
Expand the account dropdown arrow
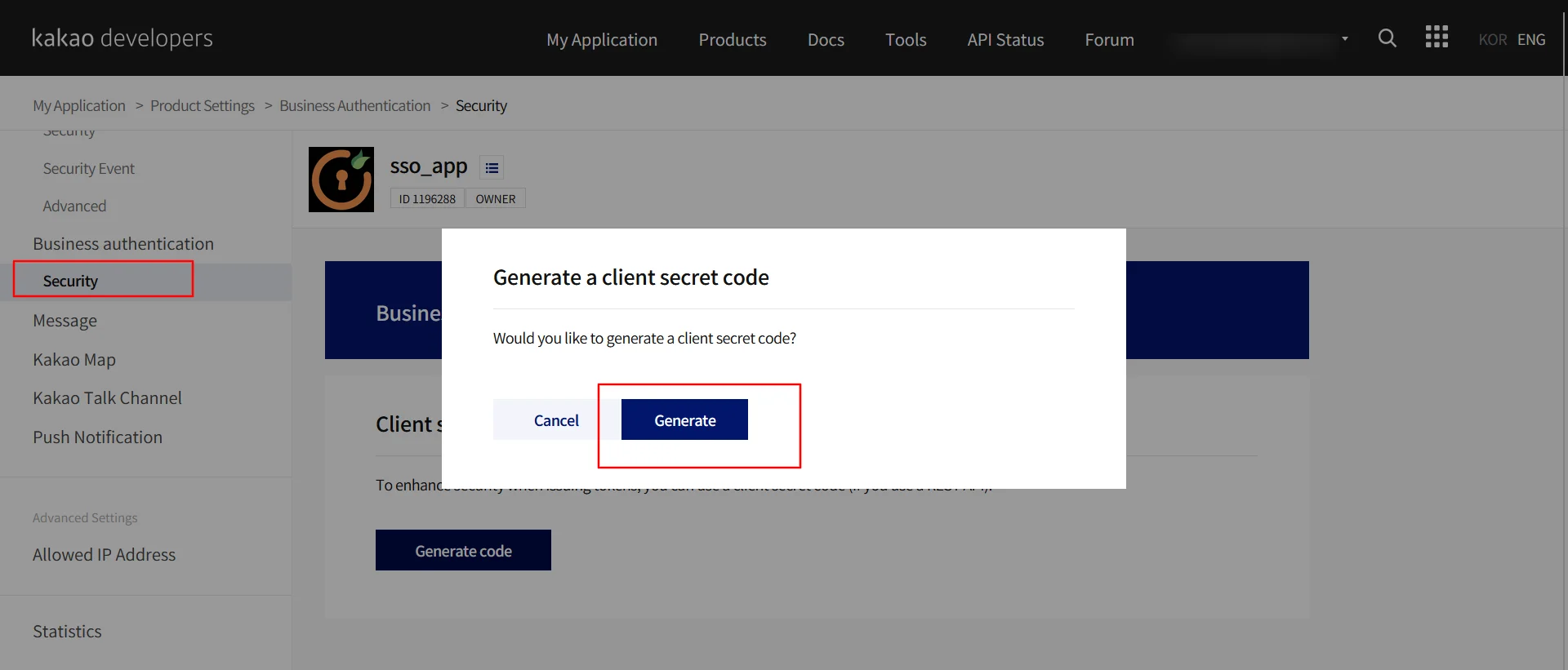(1344, 38)
